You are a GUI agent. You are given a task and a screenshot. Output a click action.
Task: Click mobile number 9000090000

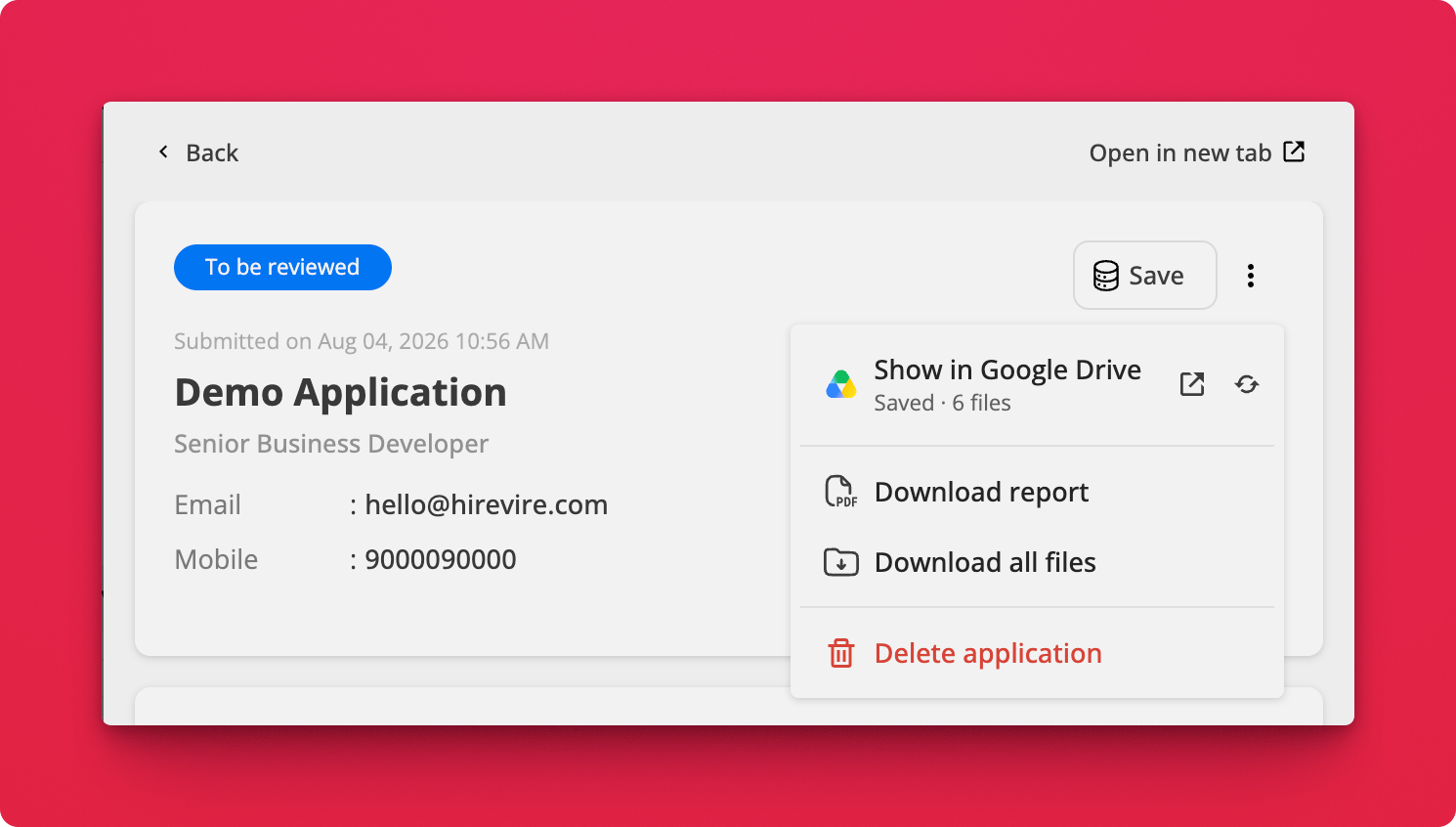pos(440,559)
